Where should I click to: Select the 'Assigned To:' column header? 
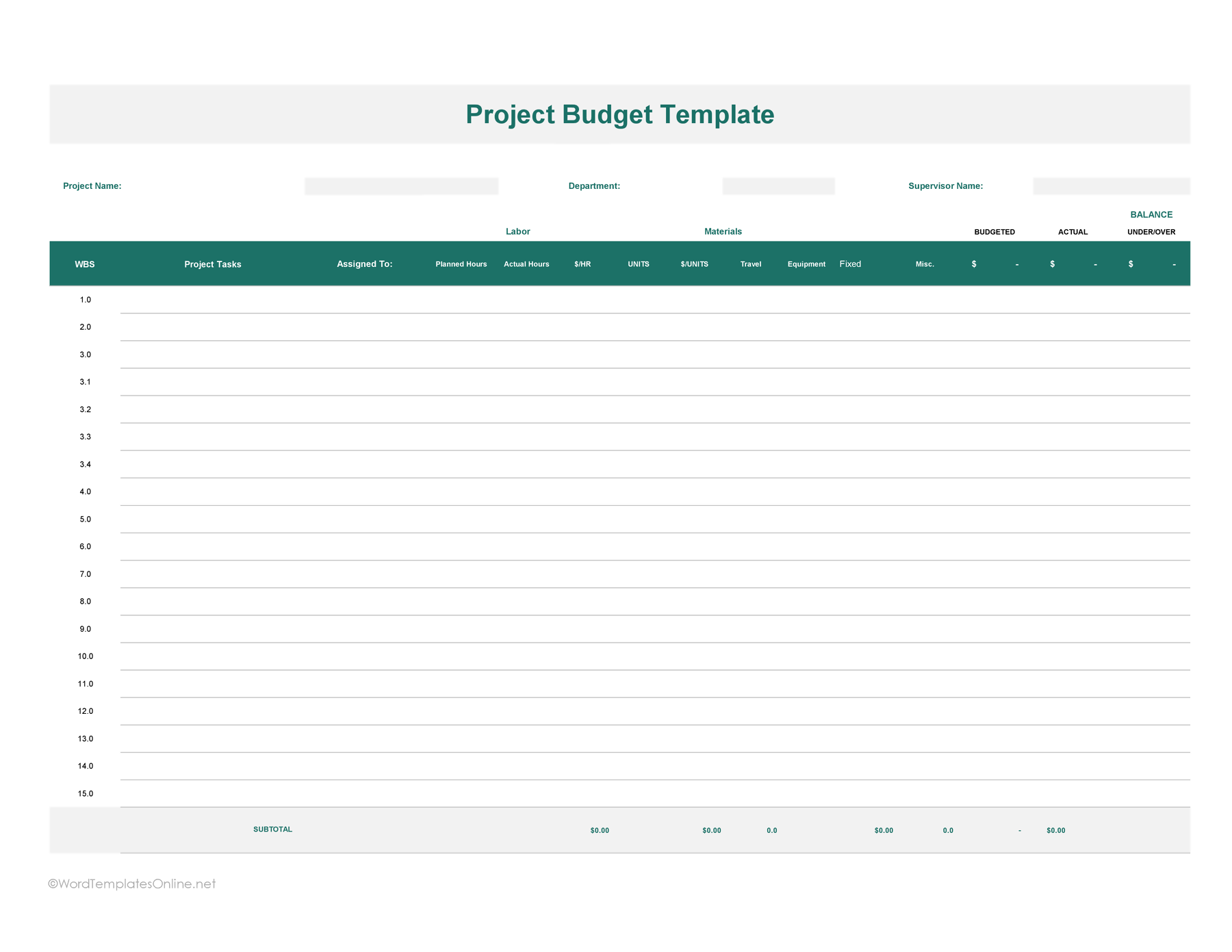coord(365,264)
